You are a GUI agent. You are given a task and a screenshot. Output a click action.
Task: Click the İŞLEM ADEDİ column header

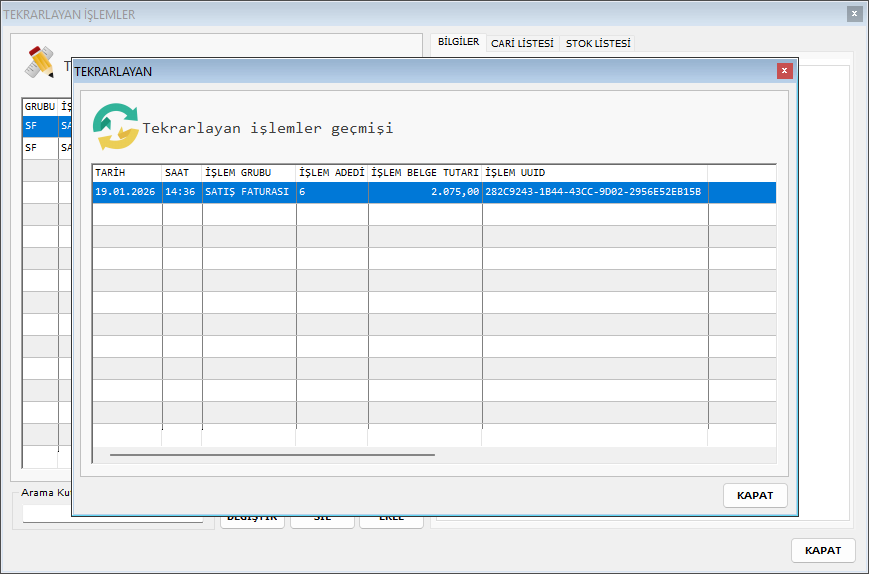pos(331,173)
